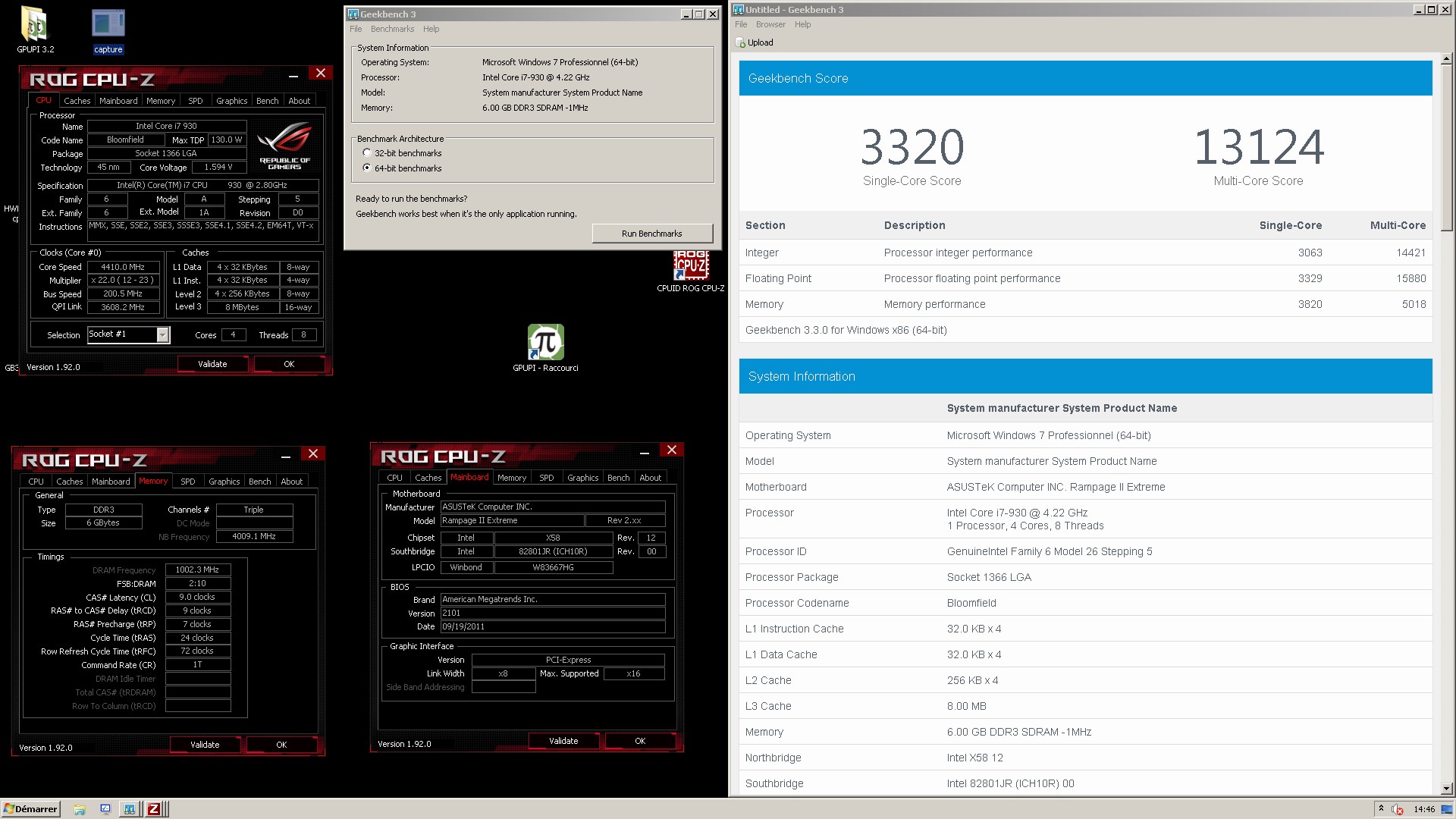This screenshot has height=819, width=1456.
Task: Click the DRAM Frequency 1002.3 MHz field
Action: (197, 570)
